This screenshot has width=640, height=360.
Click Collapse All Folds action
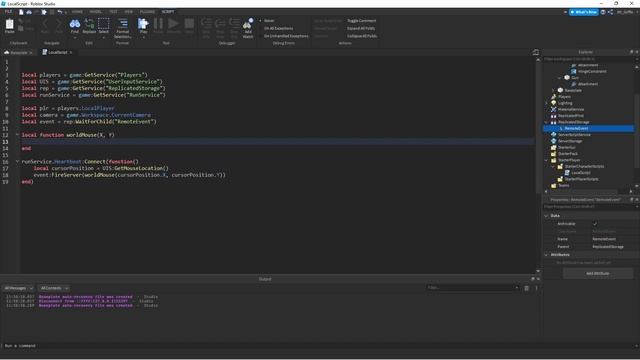pyautogui.click(x=362, y=36)
